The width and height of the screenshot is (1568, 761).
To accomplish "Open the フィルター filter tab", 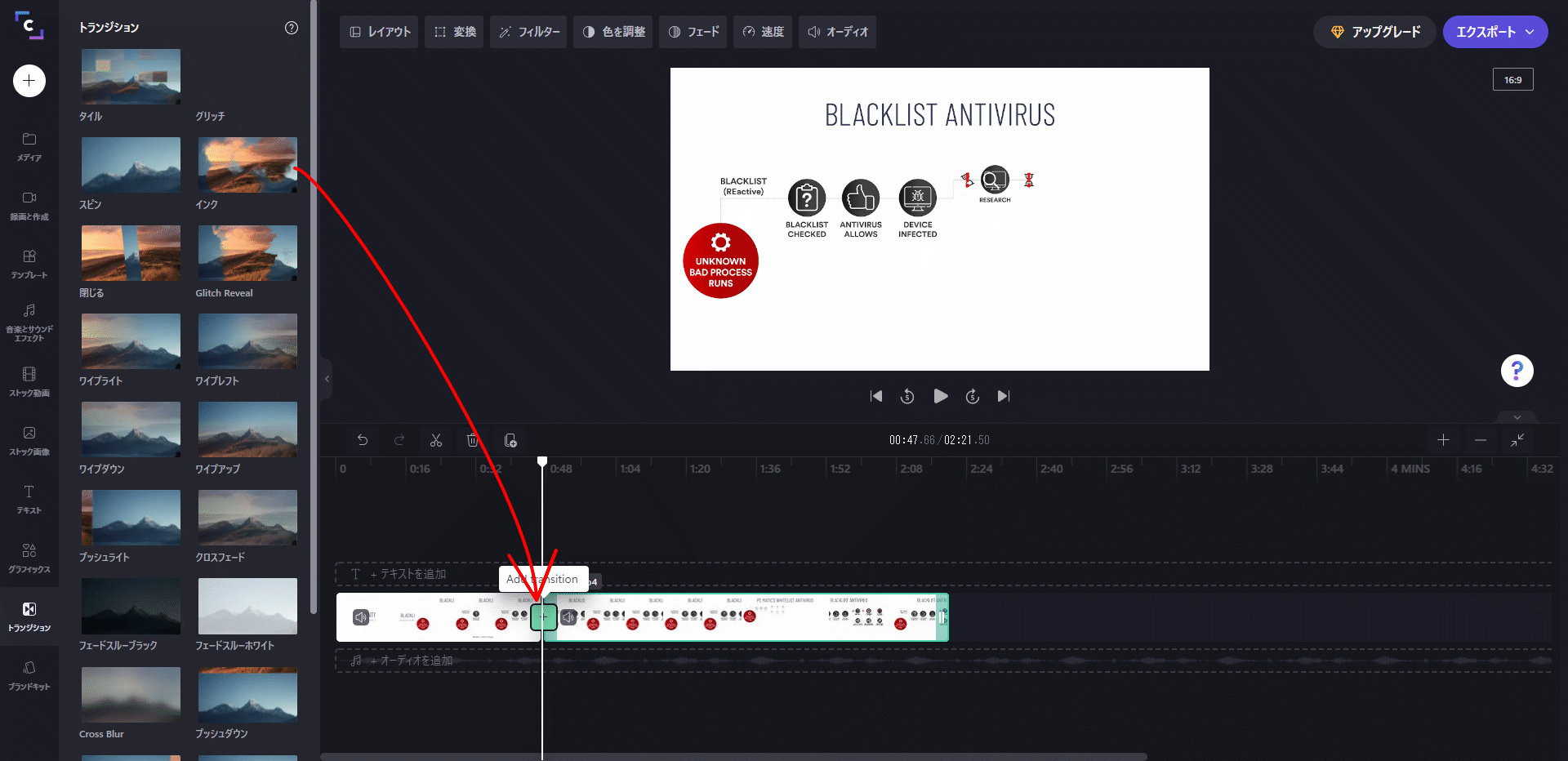I will (x=528, y=32).
